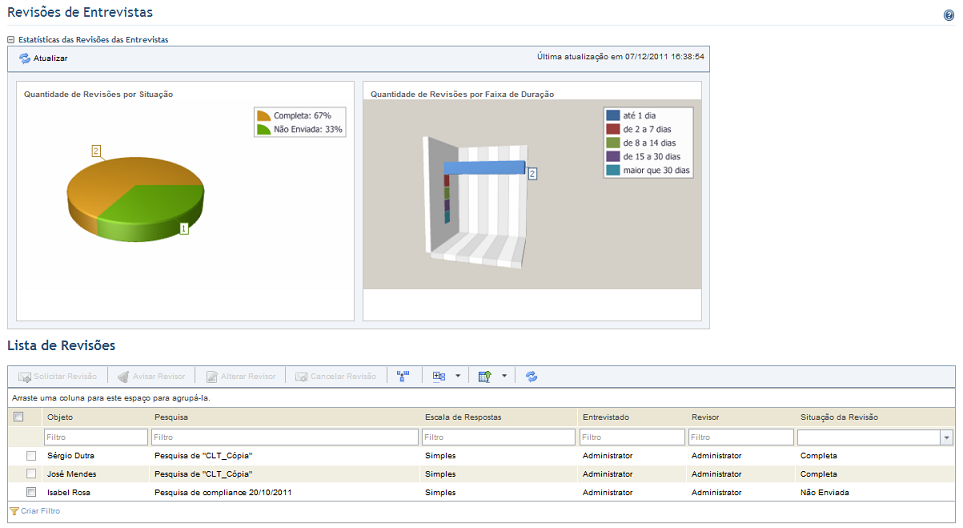Check the box for the Isabel Rosa row
The height and width of the screenshot is (528, 963).
click(x=31, y=492)
